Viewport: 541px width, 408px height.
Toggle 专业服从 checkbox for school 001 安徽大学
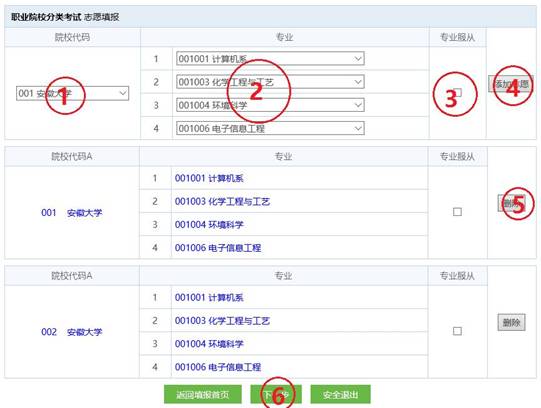point(457,212)
